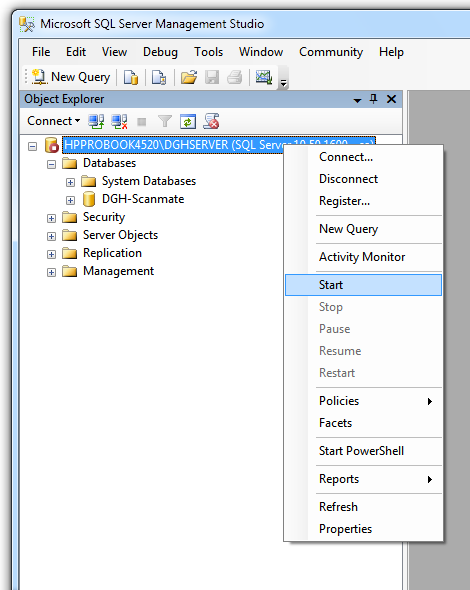Open the Reports submenu
The width and height of the screenshot is (470, 590).
(364, 479)
